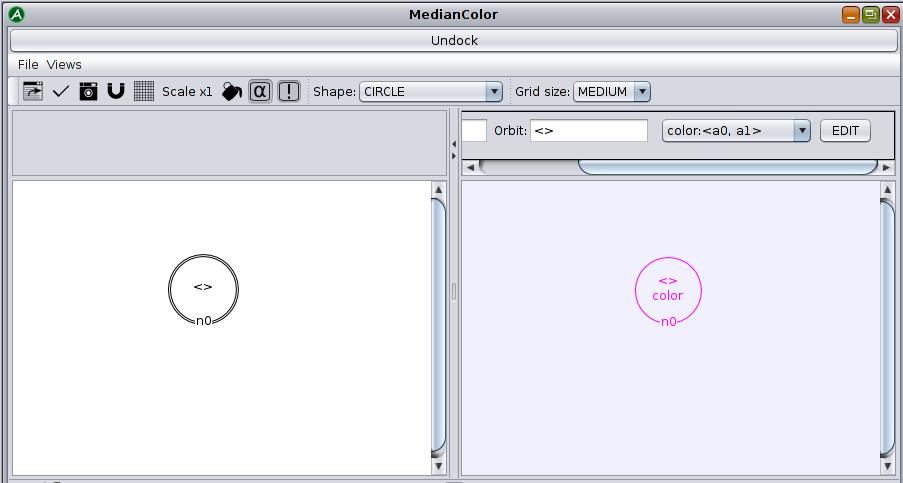Select the black n0 node circle

pos(203,289)
